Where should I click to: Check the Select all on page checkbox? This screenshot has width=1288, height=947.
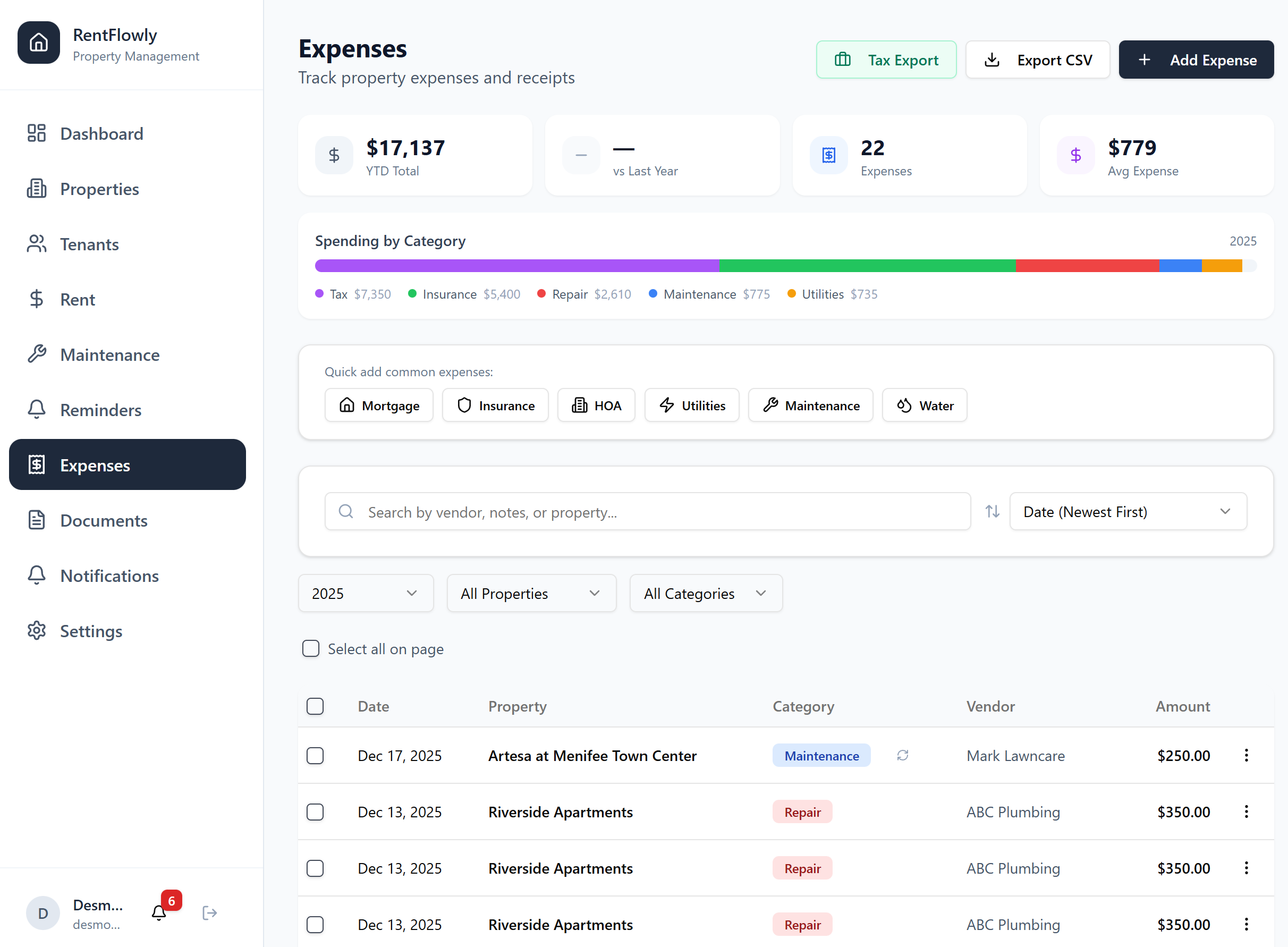point(311,648)
